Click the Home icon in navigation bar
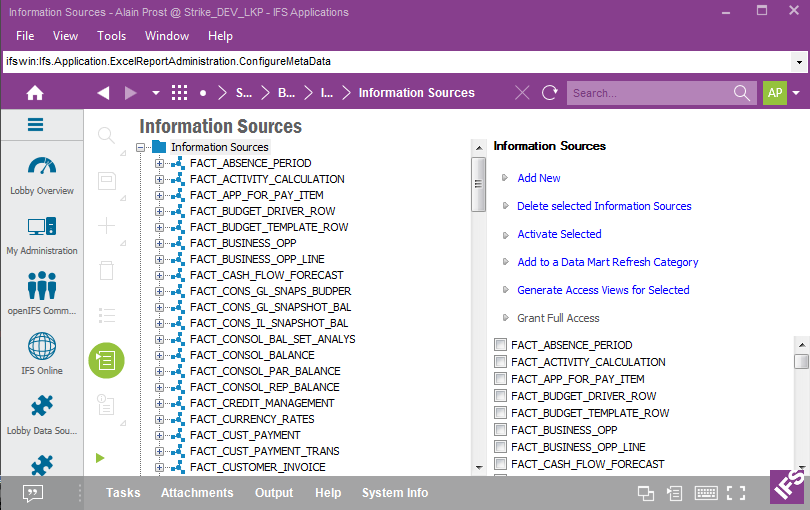The width and height of the screenshot is (810, 510). (35, 93)
